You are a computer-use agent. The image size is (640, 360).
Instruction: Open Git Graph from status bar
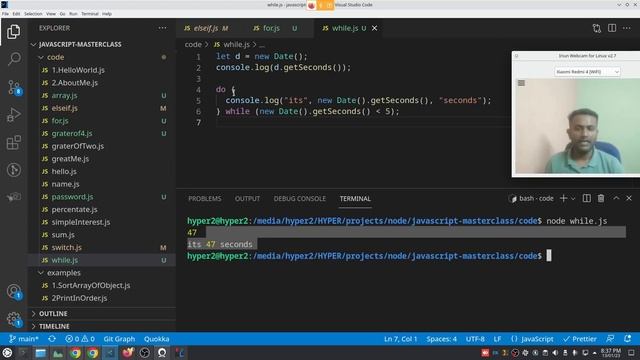click(119, 339)
